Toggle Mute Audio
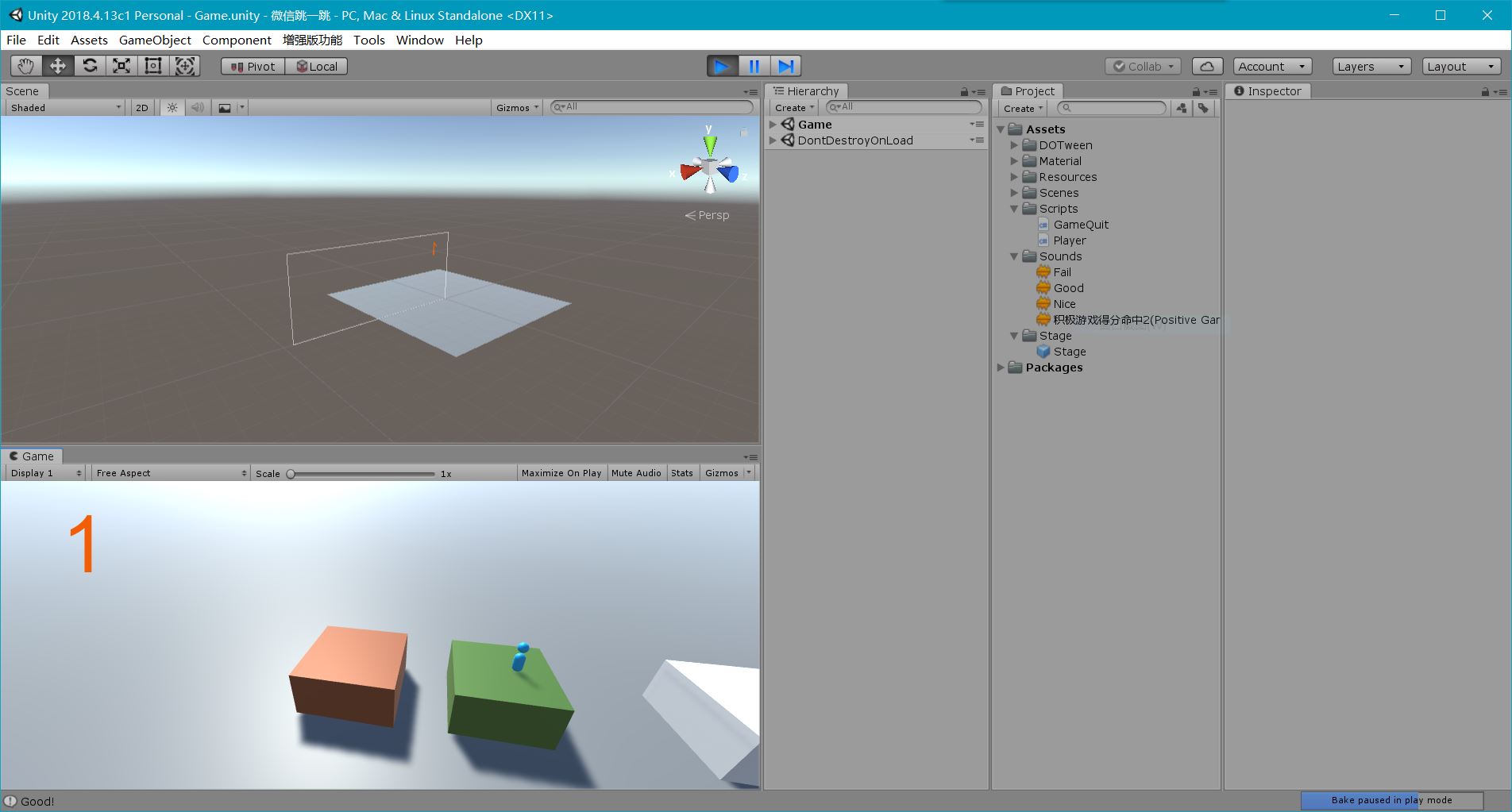1512x812 pixels. coord(636,473)
